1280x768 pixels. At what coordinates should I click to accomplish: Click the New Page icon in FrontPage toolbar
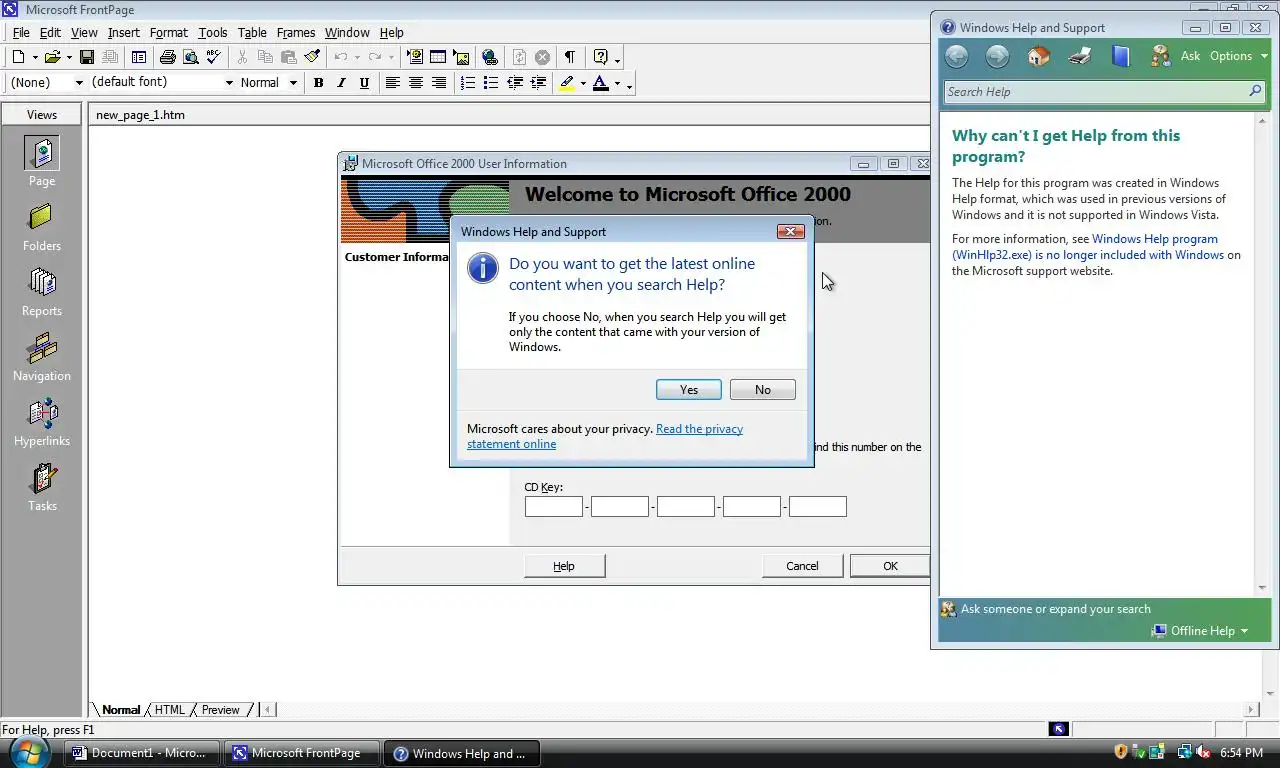pyautogui.click(x=18, y=57)
